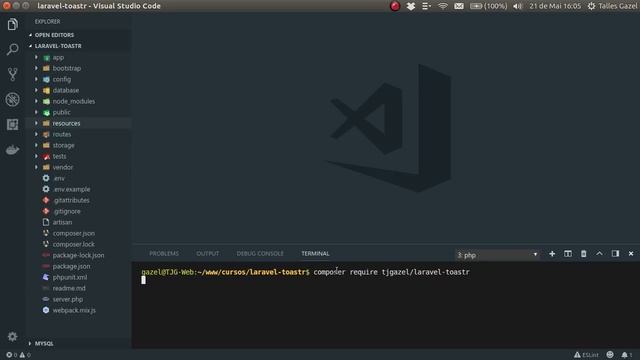This screenshot has width=640, height=360.
Task: Open the Extensions view in activity bar
Action: [x=12, y=124]
